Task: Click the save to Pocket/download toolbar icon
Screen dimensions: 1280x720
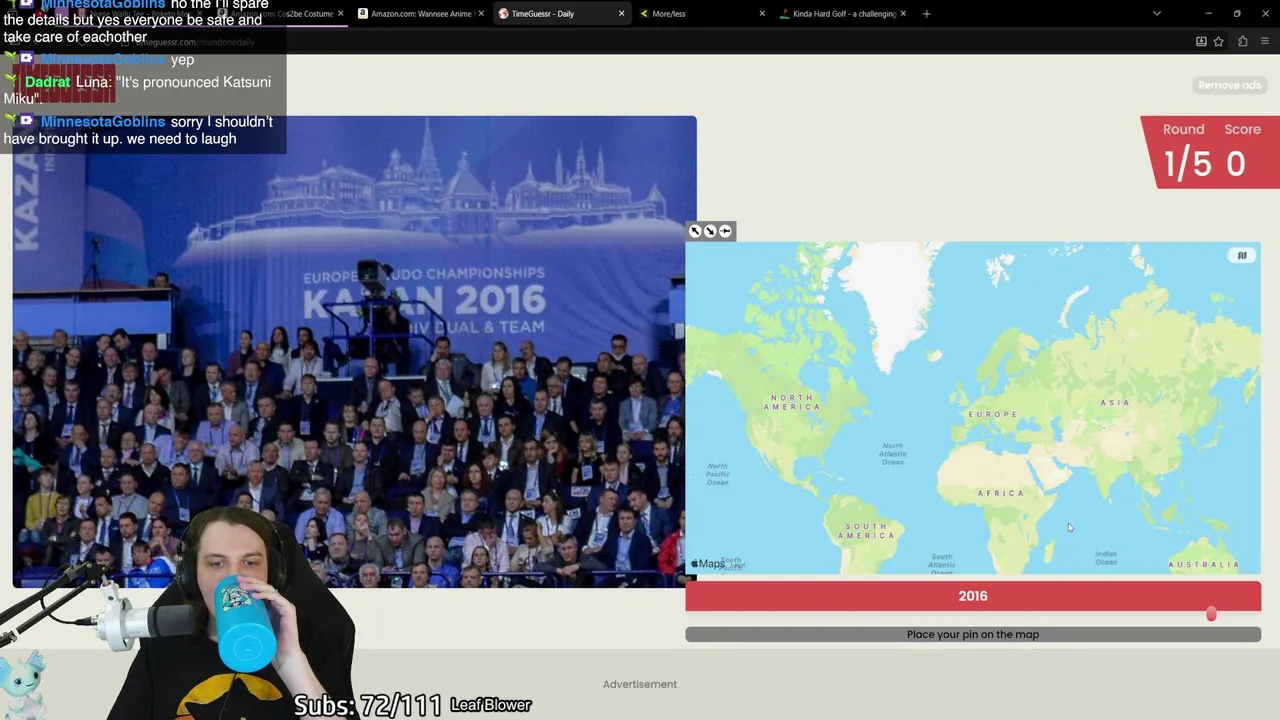Action: point(1201,41)
